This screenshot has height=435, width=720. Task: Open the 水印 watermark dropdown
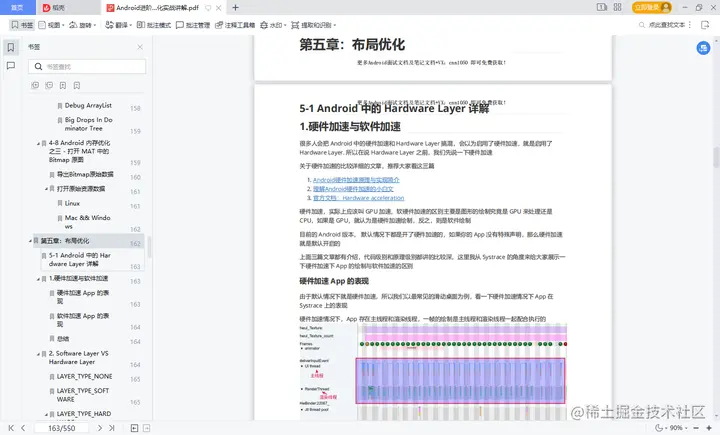tap(273, 25)
